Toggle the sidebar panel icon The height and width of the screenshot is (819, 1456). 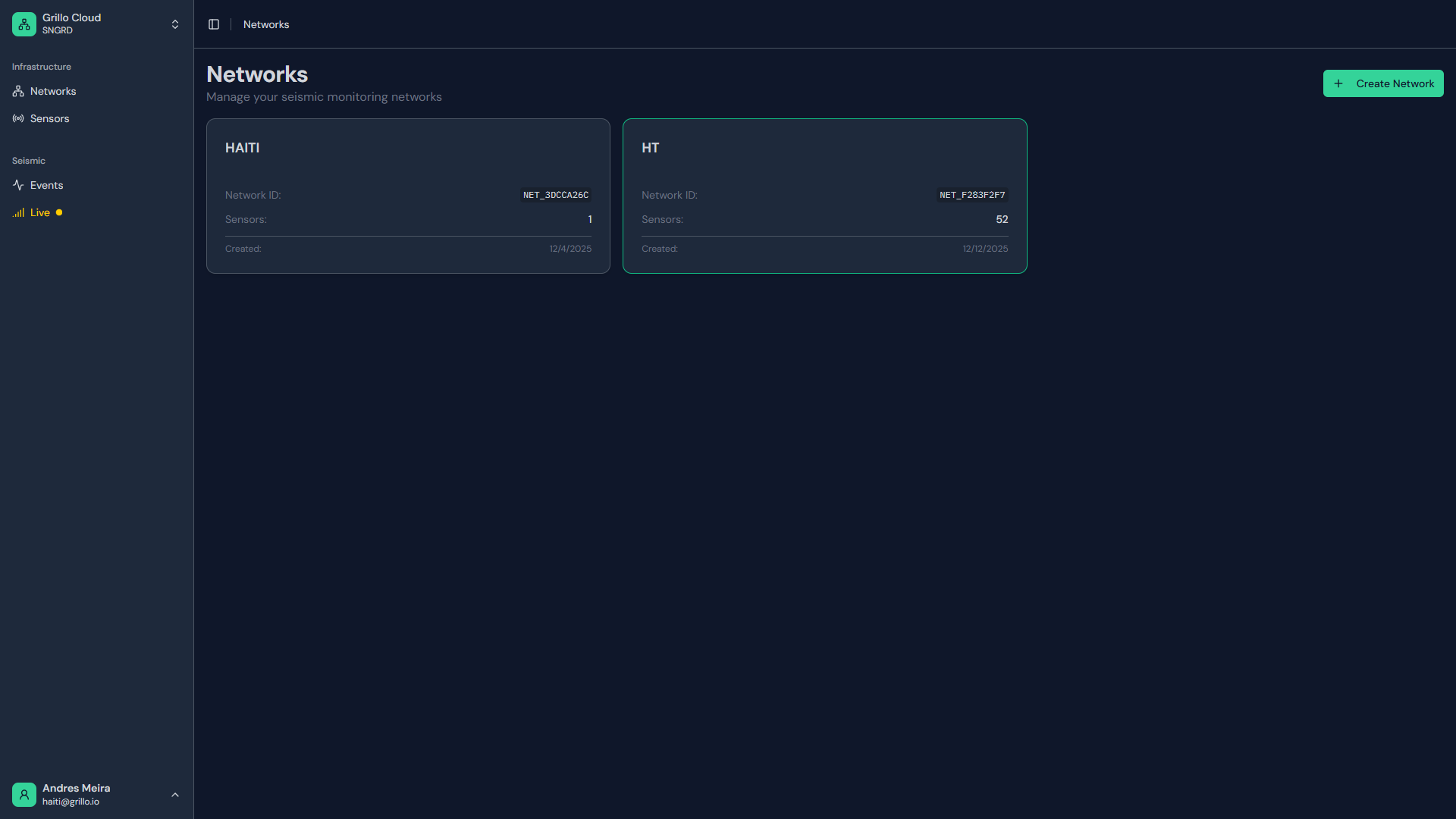[x=213, y=24]
